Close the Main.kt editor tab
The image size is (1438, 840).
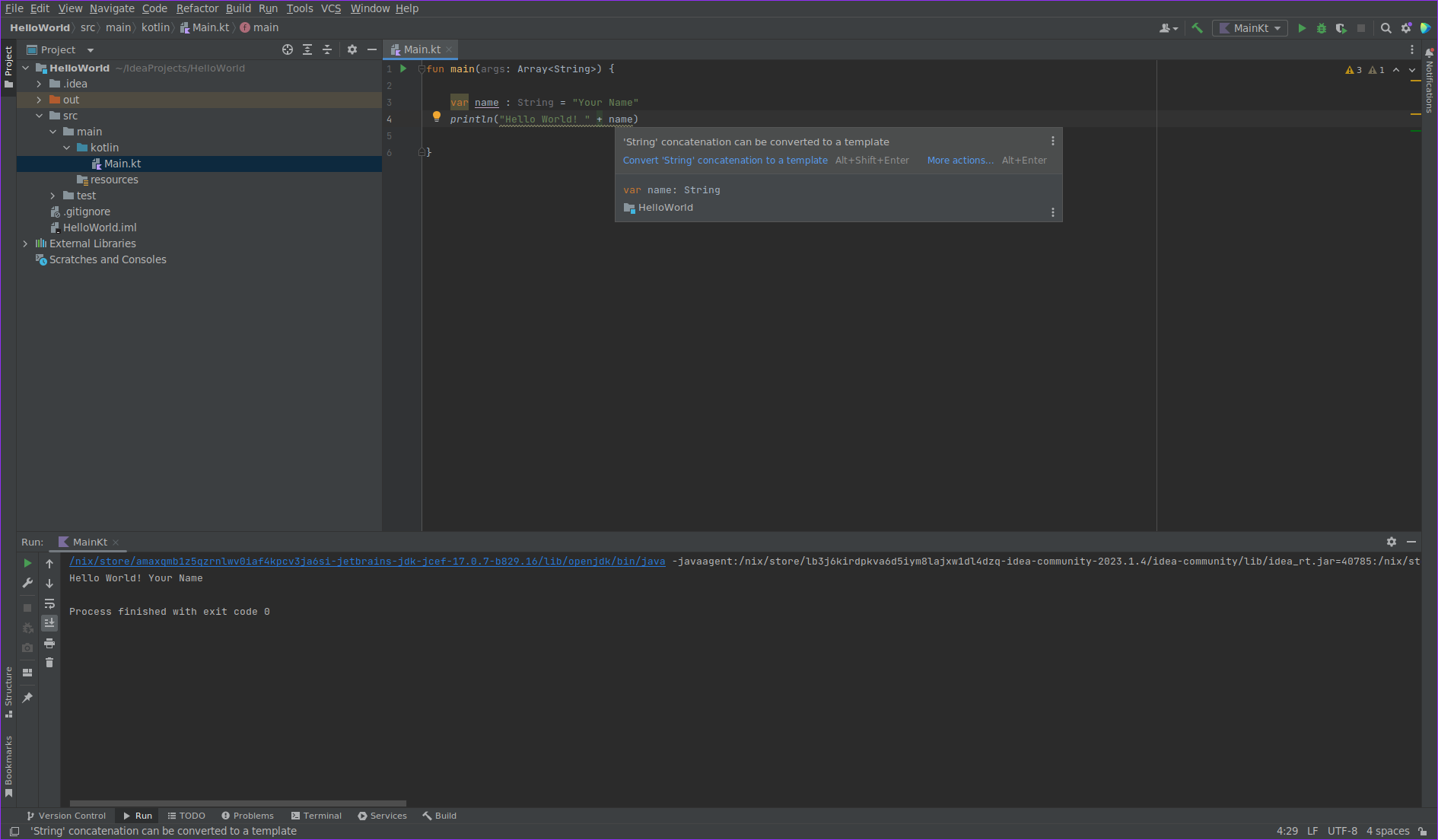pyautogui.click(x=449, y=49)
